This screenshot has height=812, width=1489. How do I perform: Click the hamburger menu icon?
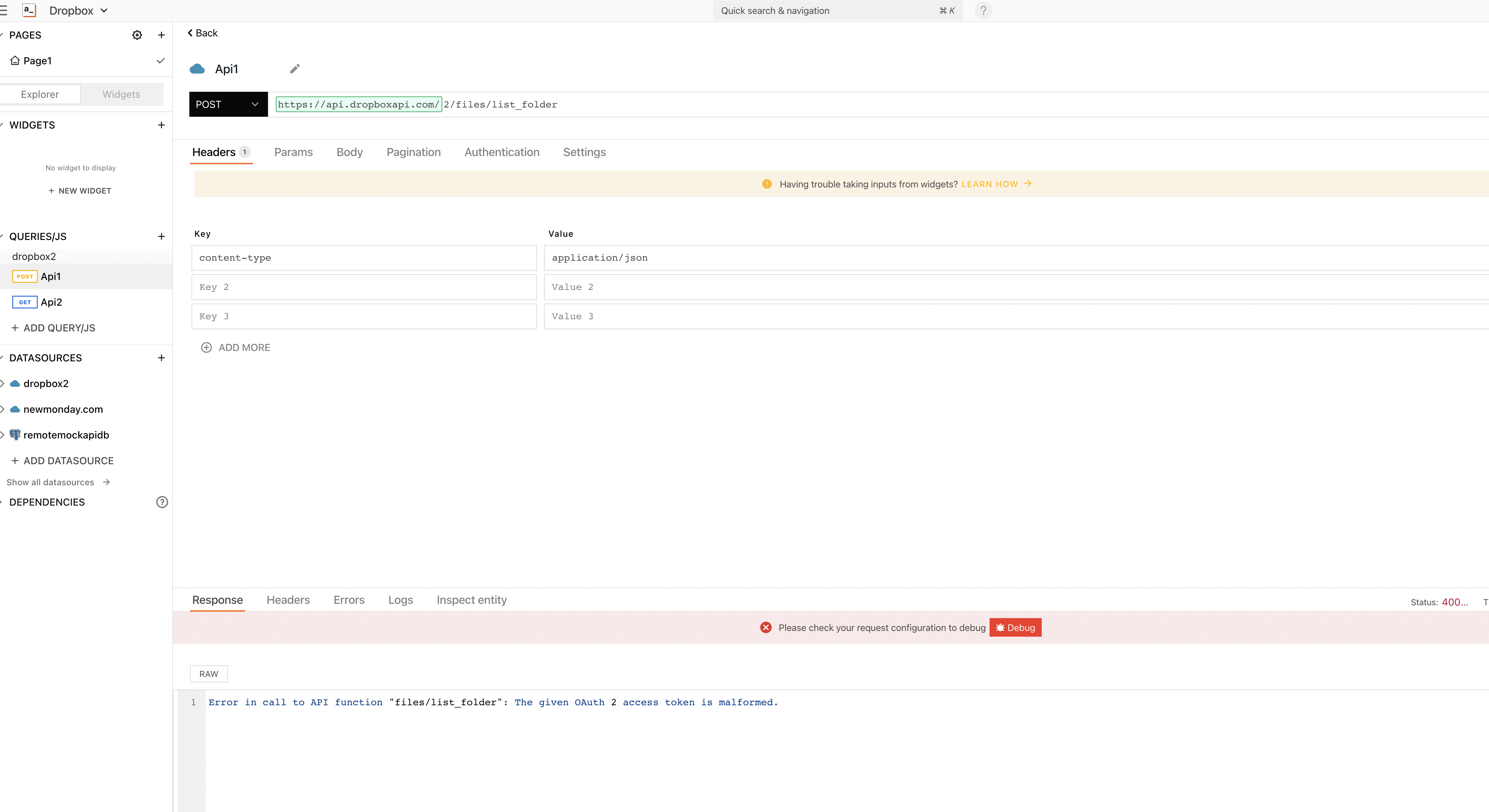point(4,10)
